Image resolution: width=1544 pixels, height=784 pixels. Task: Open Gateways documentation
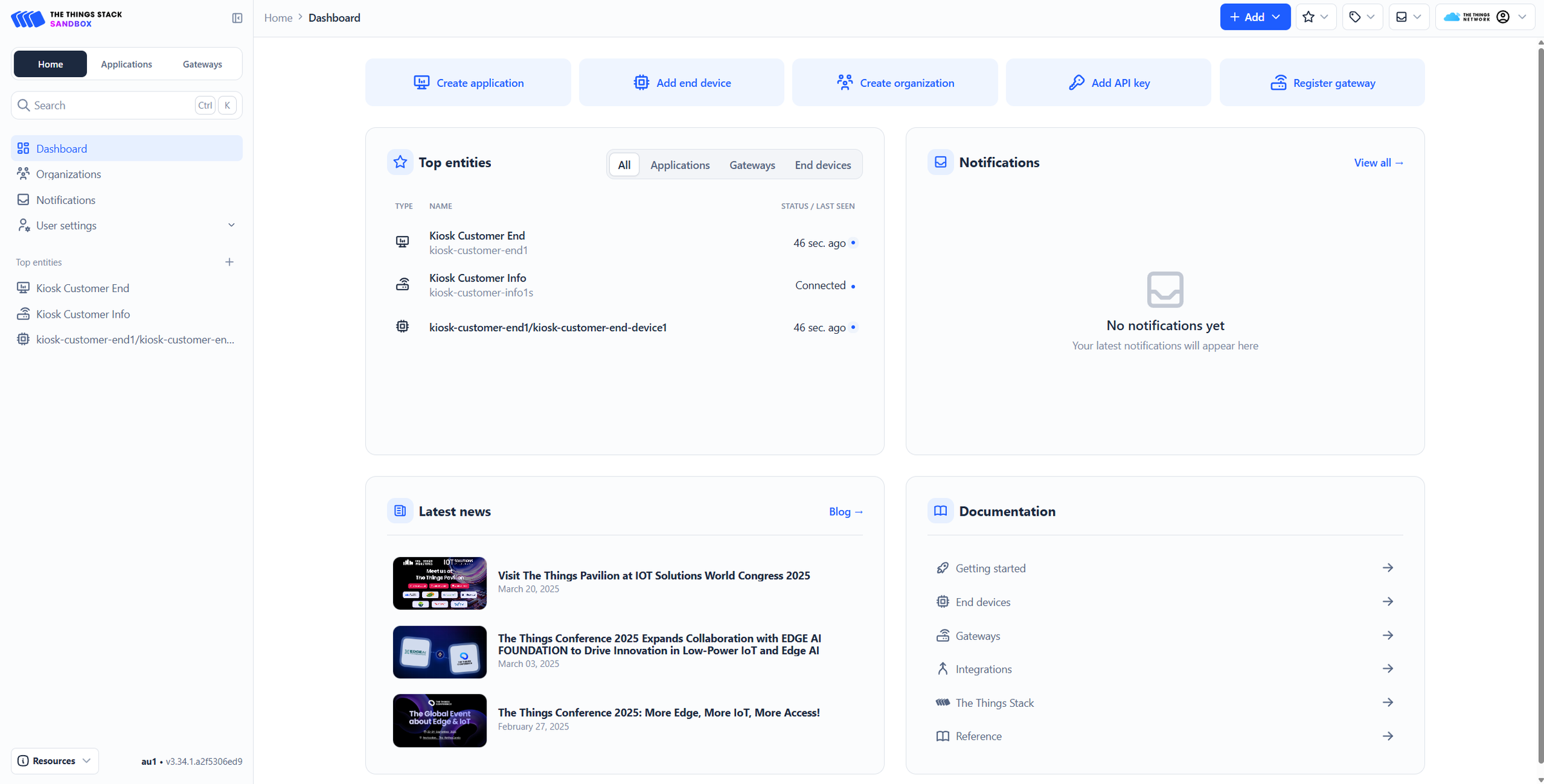pos(1165,635)
